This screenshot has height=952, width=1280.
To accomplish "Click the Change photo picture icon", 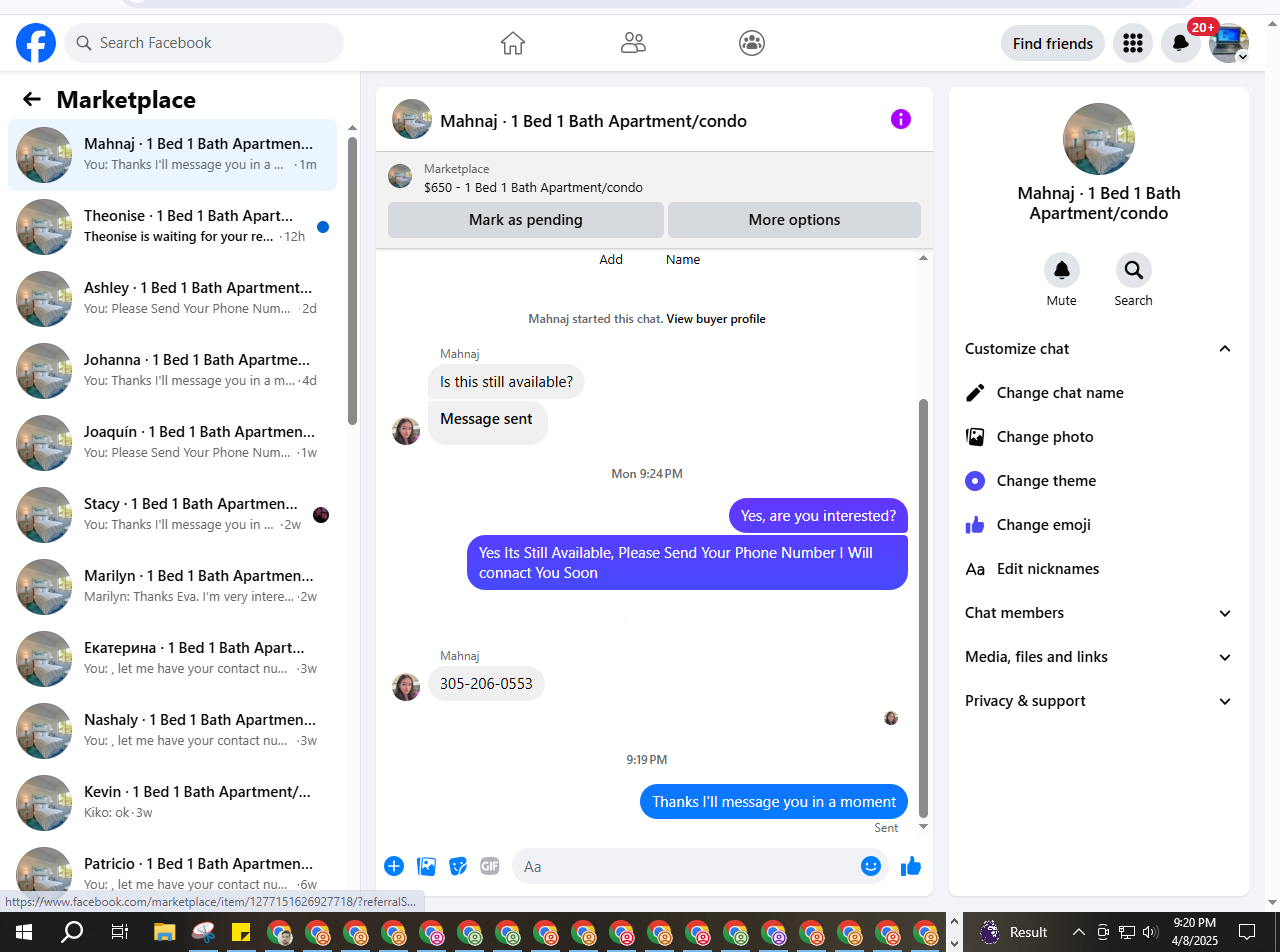I will 975,437.
